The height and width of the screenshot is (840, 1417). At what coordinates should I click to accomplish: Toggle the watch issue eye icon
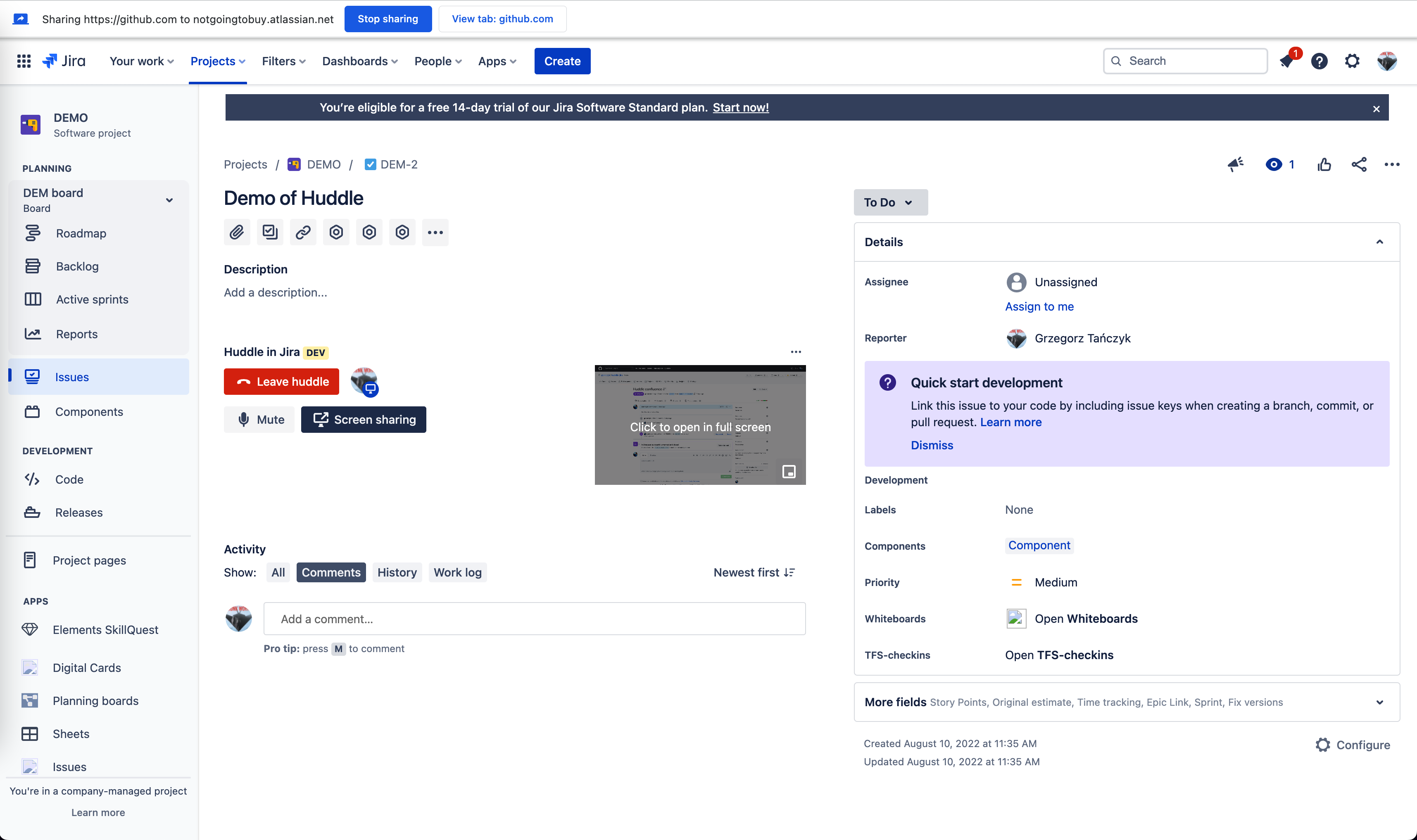1274,165
